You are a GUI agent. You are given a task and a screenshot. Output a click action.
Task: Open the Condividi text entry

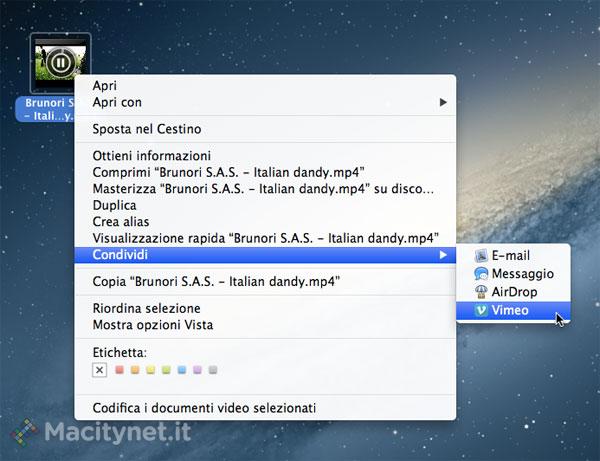tap(120, 255)
